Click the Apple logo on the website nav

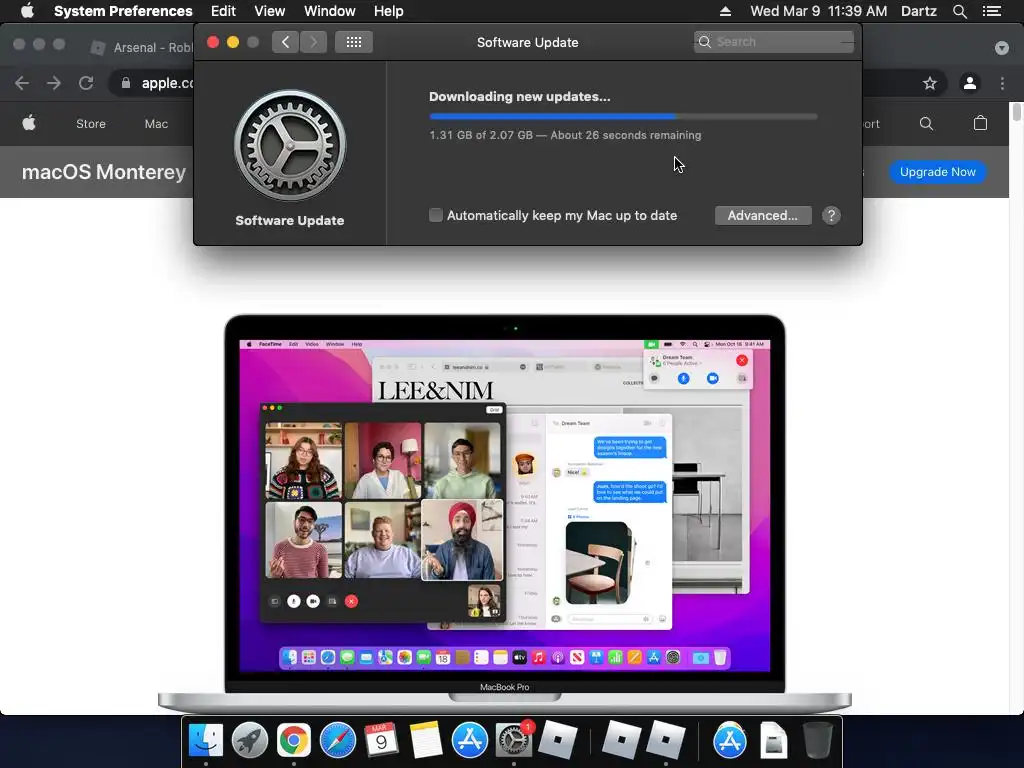click(29, 123)
